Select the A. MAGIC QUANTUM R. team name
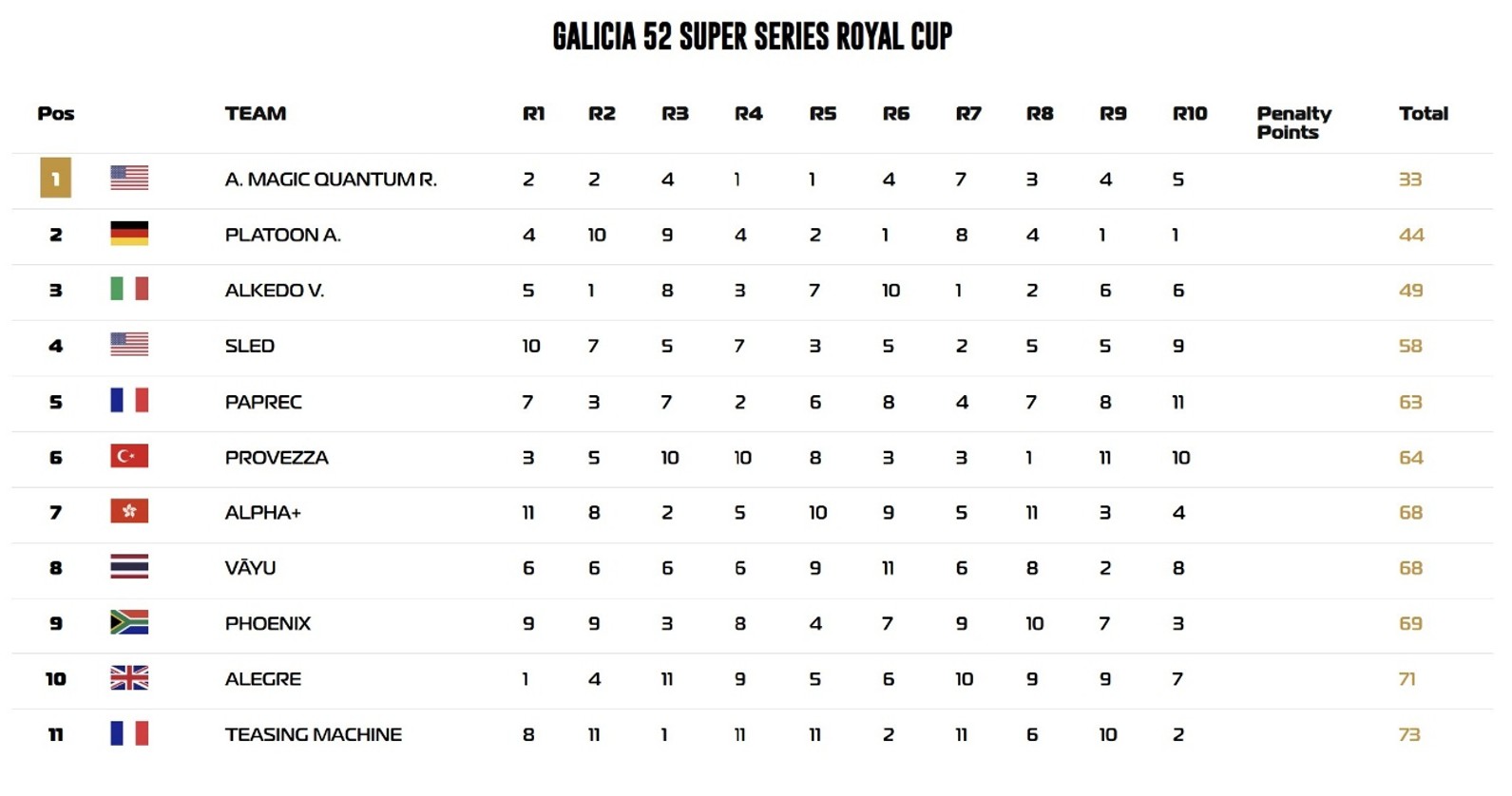 (331, 180)
